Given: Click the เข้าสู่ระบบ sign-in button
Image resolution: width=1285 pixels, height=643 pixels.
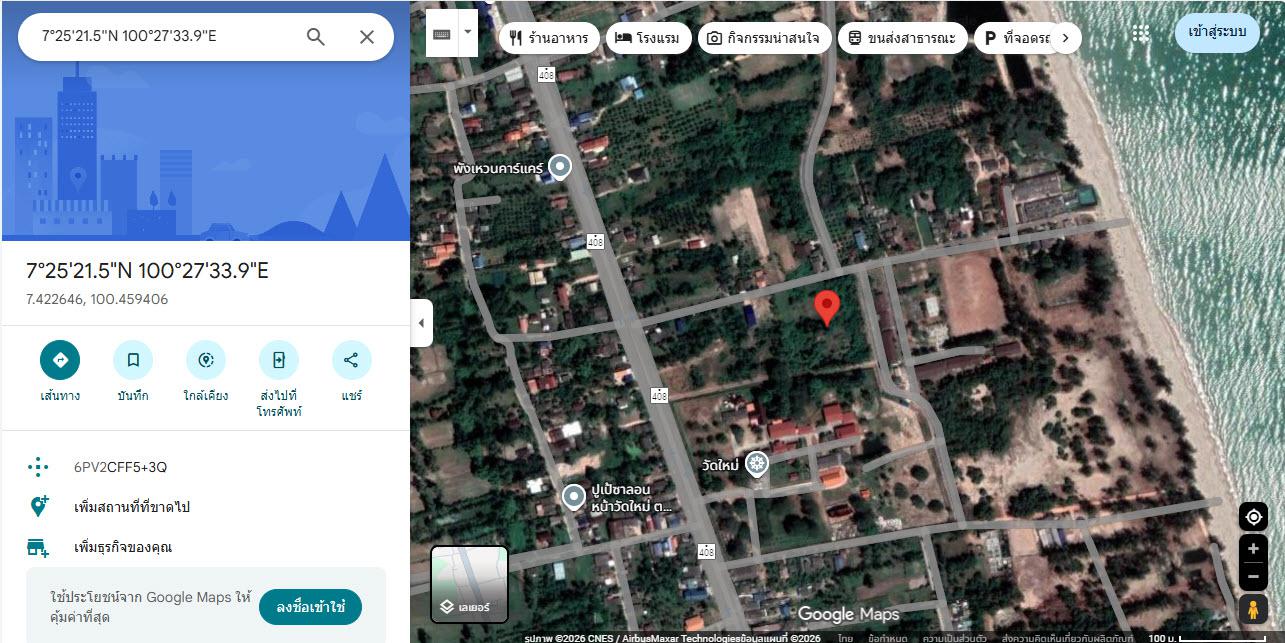Looking at the screenshot, I should (x=1217, y=32).
